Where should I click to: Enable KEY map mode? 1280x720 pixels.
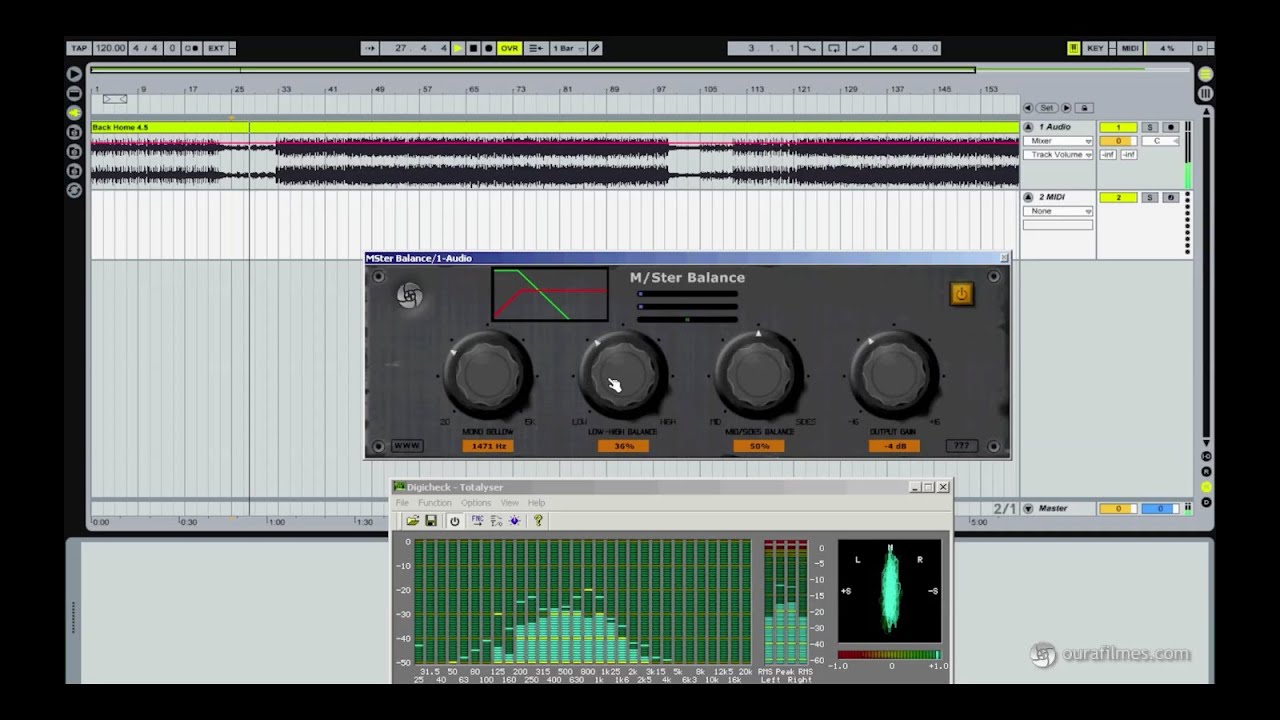click(x=1096, y=48)
